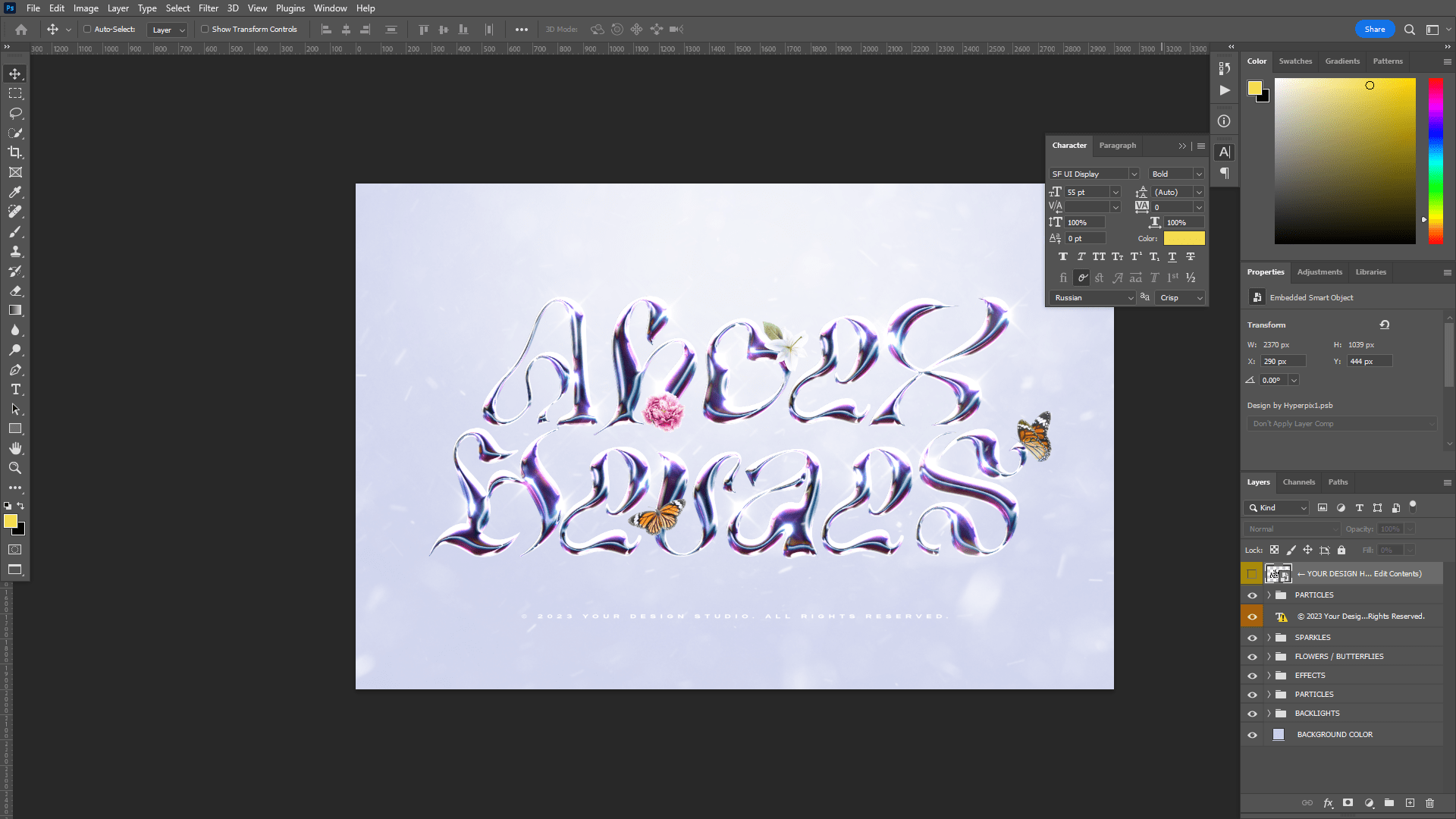Screen dimensions: 1456x819
Task: Check Show Transform Controls
Action: [x=205, y=29]
